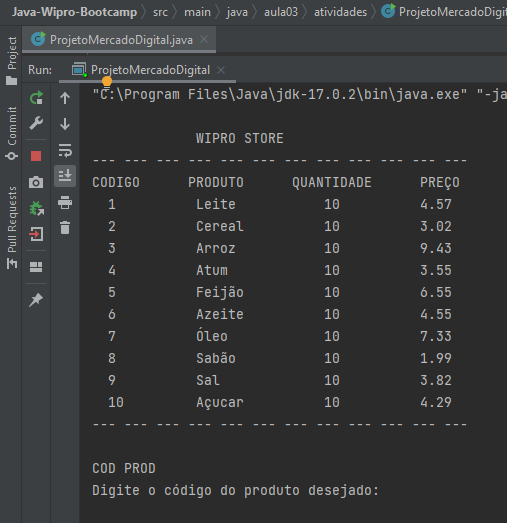This screenshot has height=523, width=507.
Task: Click the Óleo product name
Action: 212,336
